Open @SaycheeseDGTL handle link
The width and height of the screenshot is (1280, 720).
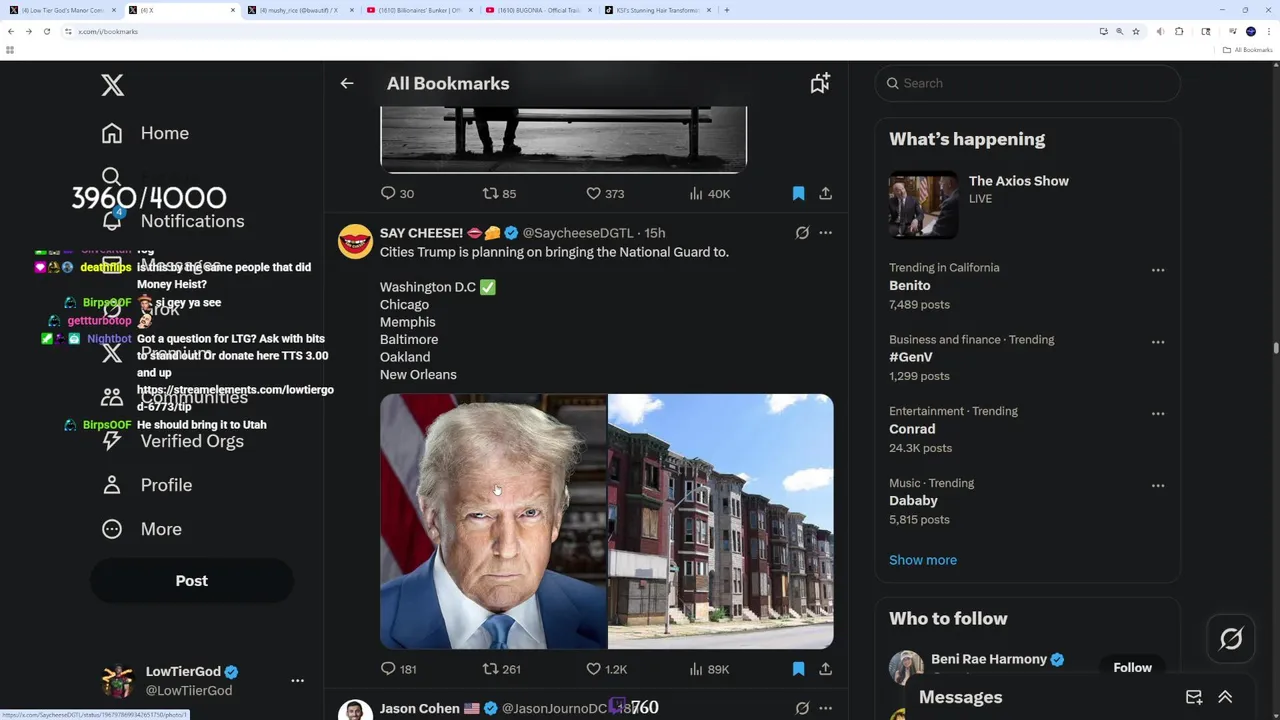(578, 233)
